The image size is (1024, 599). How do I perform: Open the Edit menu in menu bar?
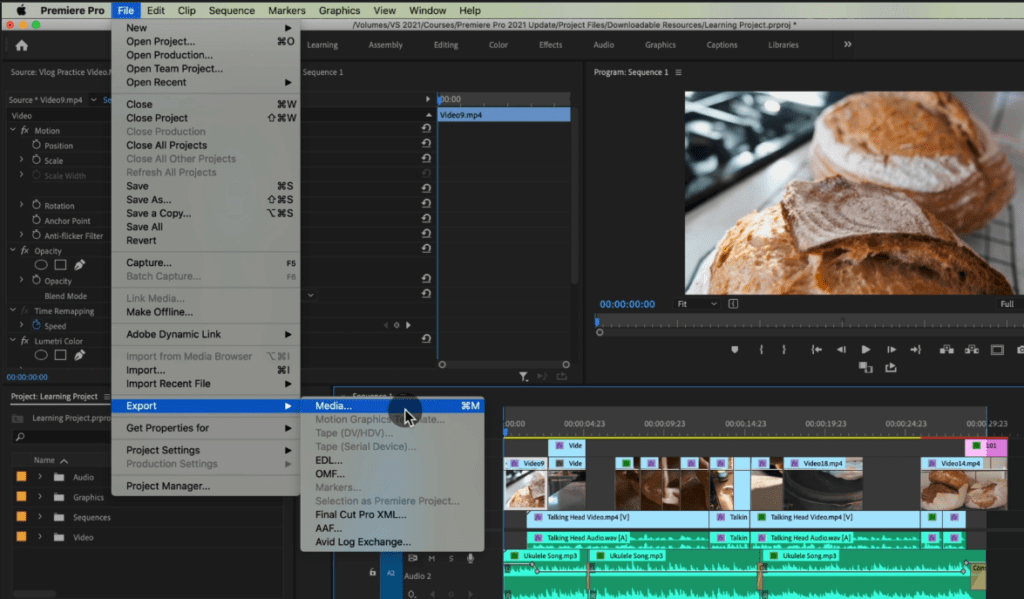coord(155,10)
